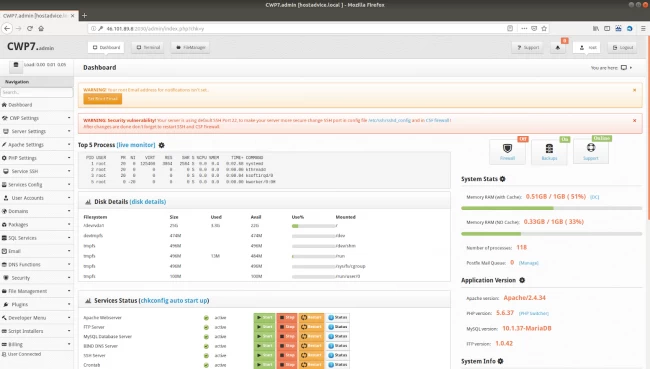Click the Memory RAM with Cache usage bar
Screen dimensions: 650x369
click(551, 208)
